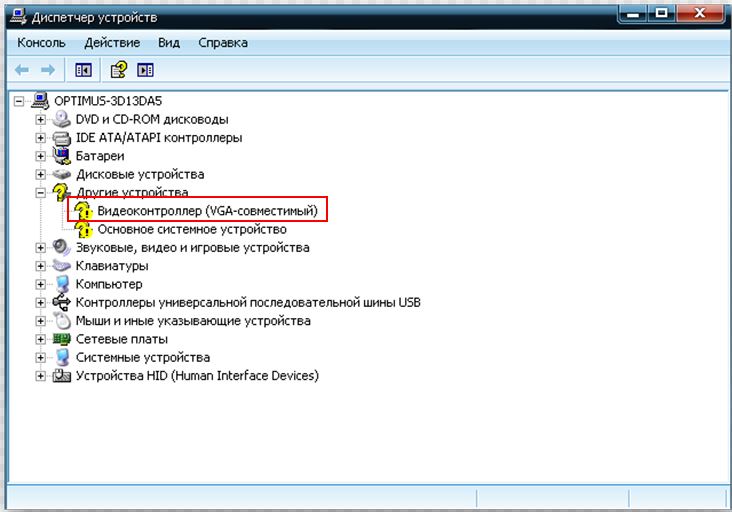Click the Клавиатуры keyboard icon
Viewport: 732px width, 512px height.
[62, 266]
